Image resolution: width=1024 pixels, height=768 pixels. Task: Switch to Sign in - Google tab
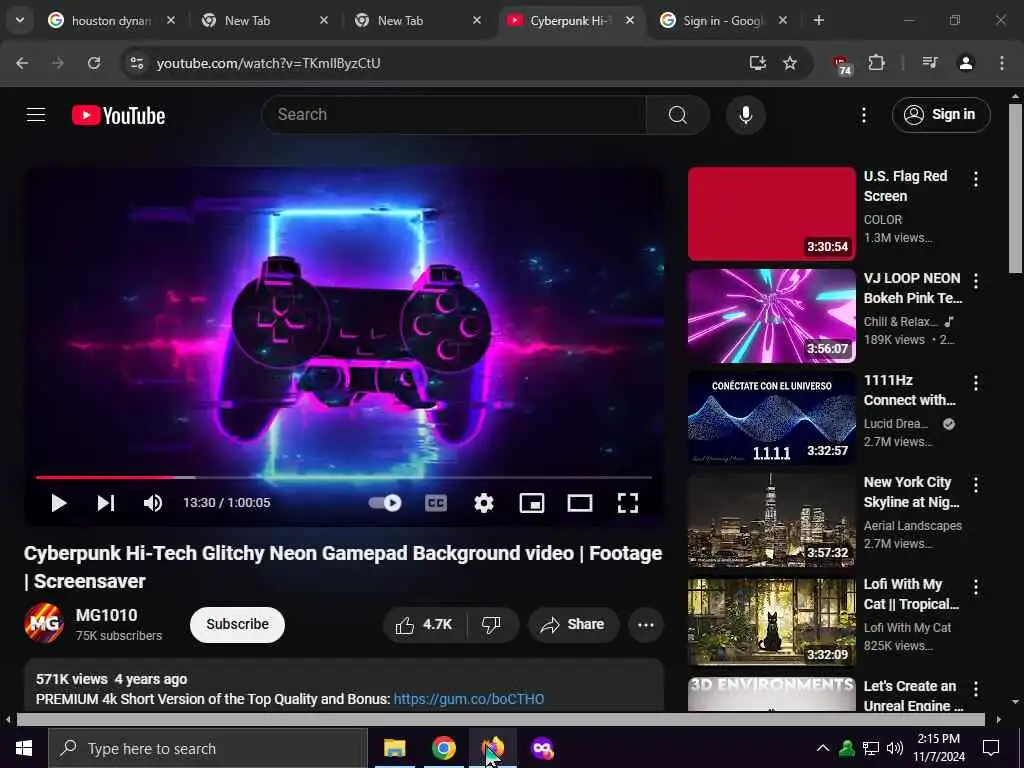[x=722, y=21]
